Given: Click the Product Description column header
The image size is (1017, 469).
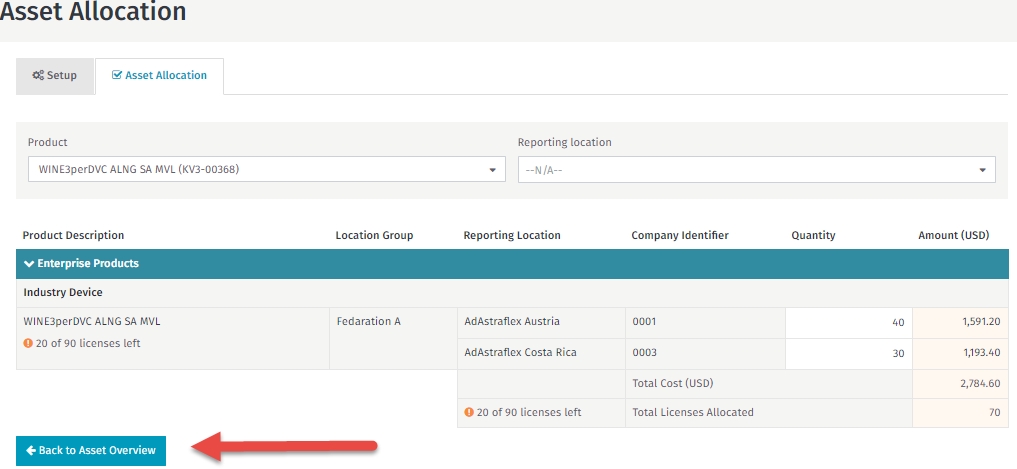Looking at the screenshot, I should tap(73, 235).
